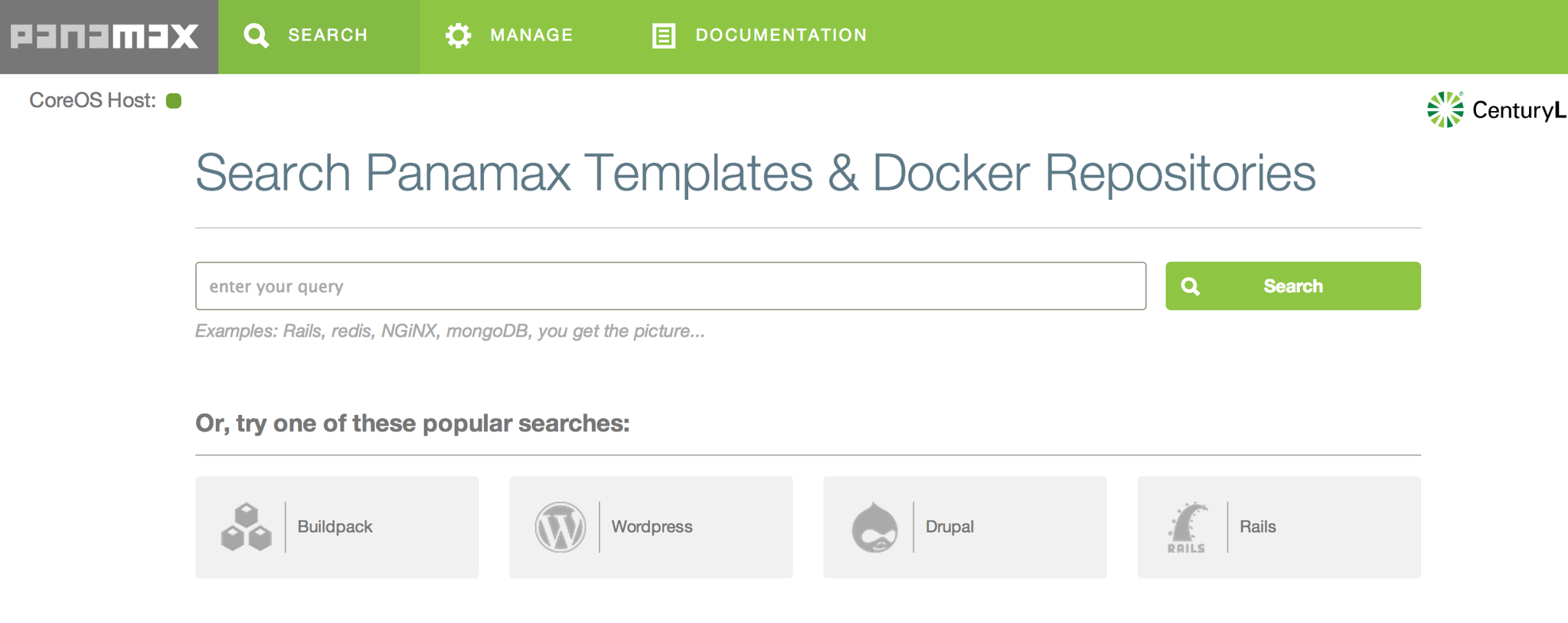Click the CenturyLink starburst logo

(x=1445, y=109)
